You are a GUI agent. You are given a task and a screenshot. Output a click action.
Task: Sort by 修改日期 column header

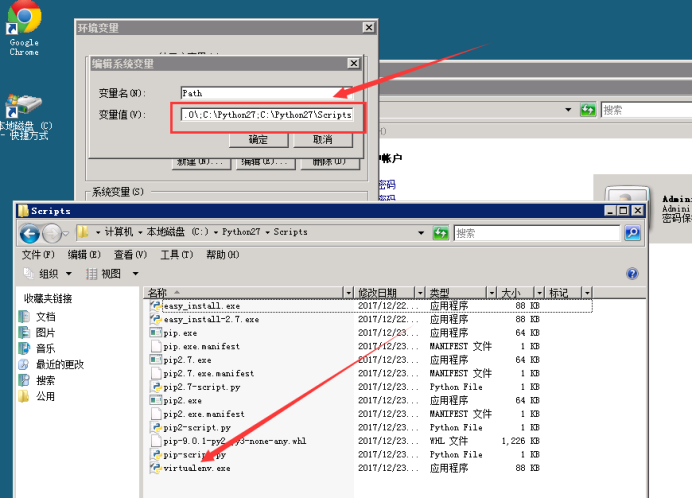385,293
